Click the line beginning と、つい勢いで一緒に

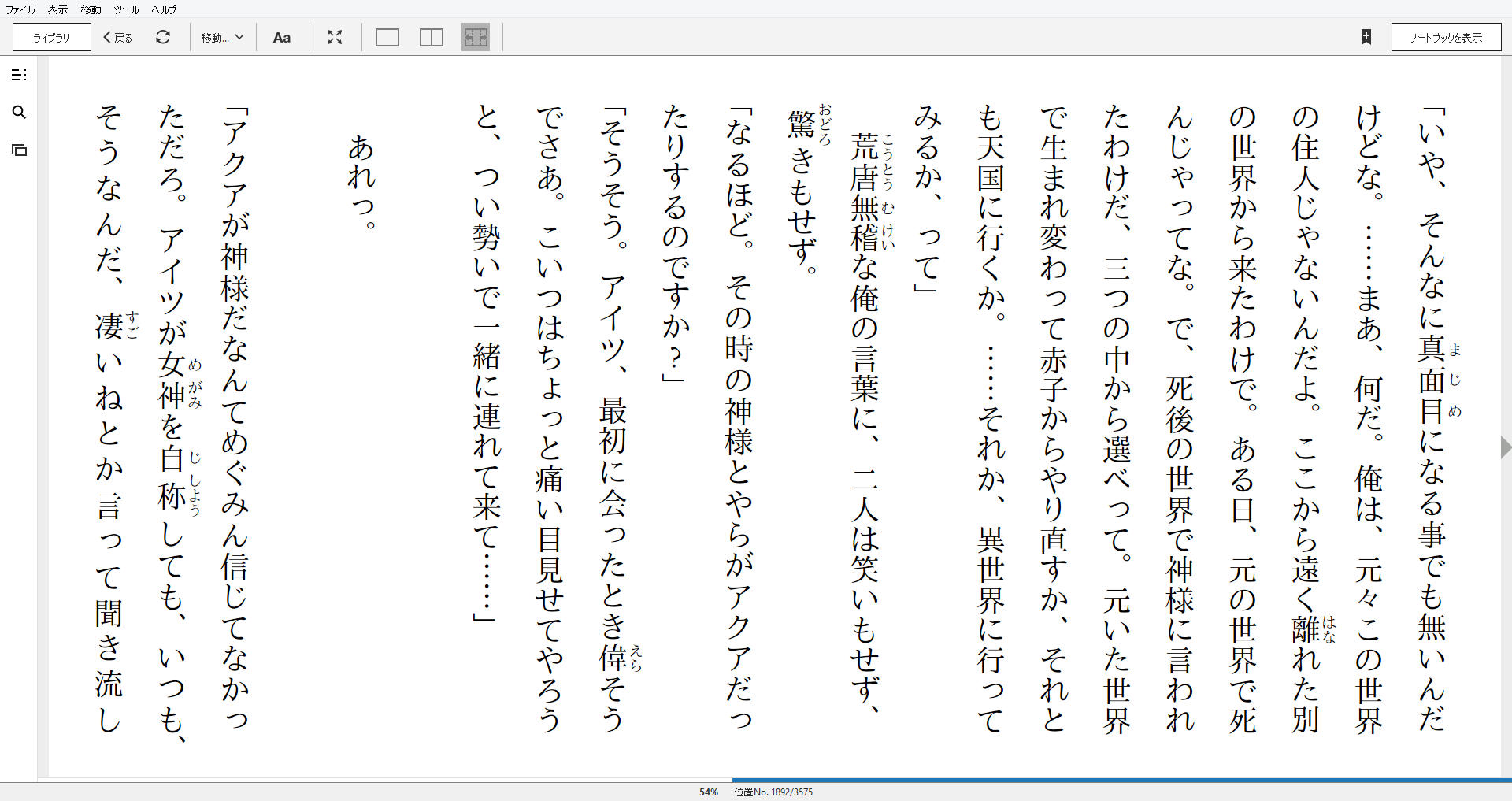pos(488,364)
